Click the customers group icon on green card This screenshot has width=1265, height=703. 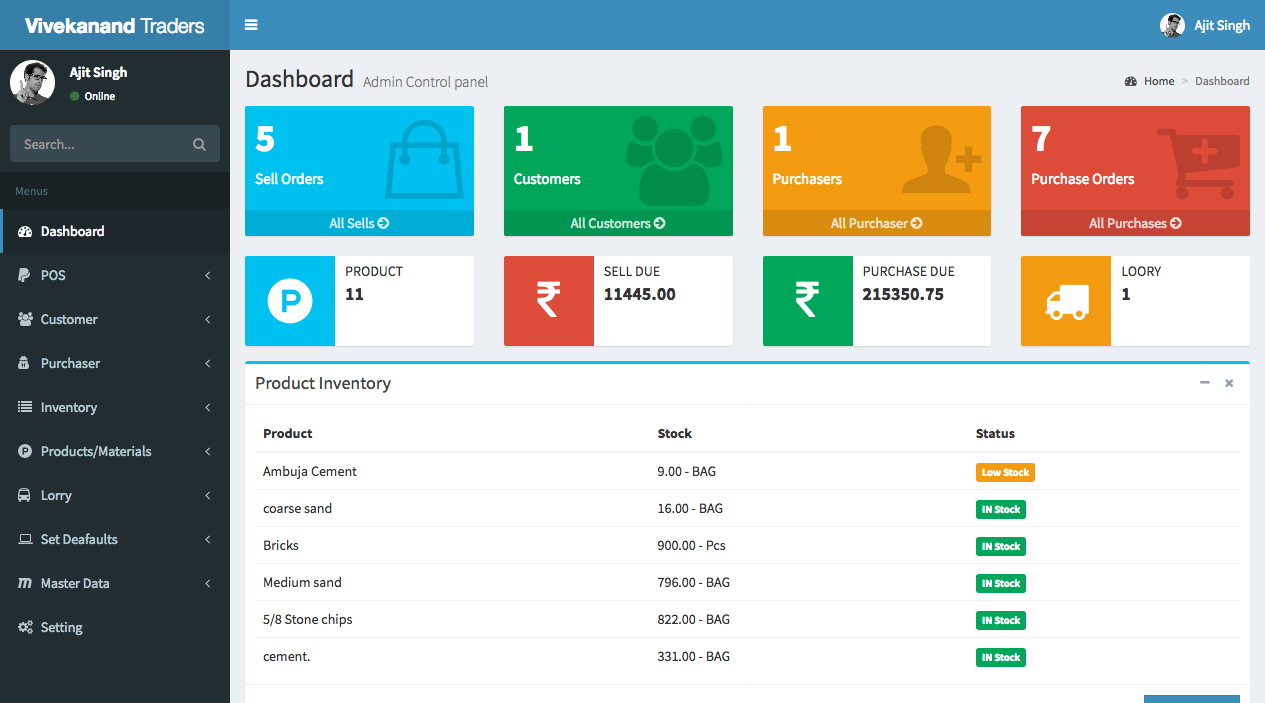672,160
